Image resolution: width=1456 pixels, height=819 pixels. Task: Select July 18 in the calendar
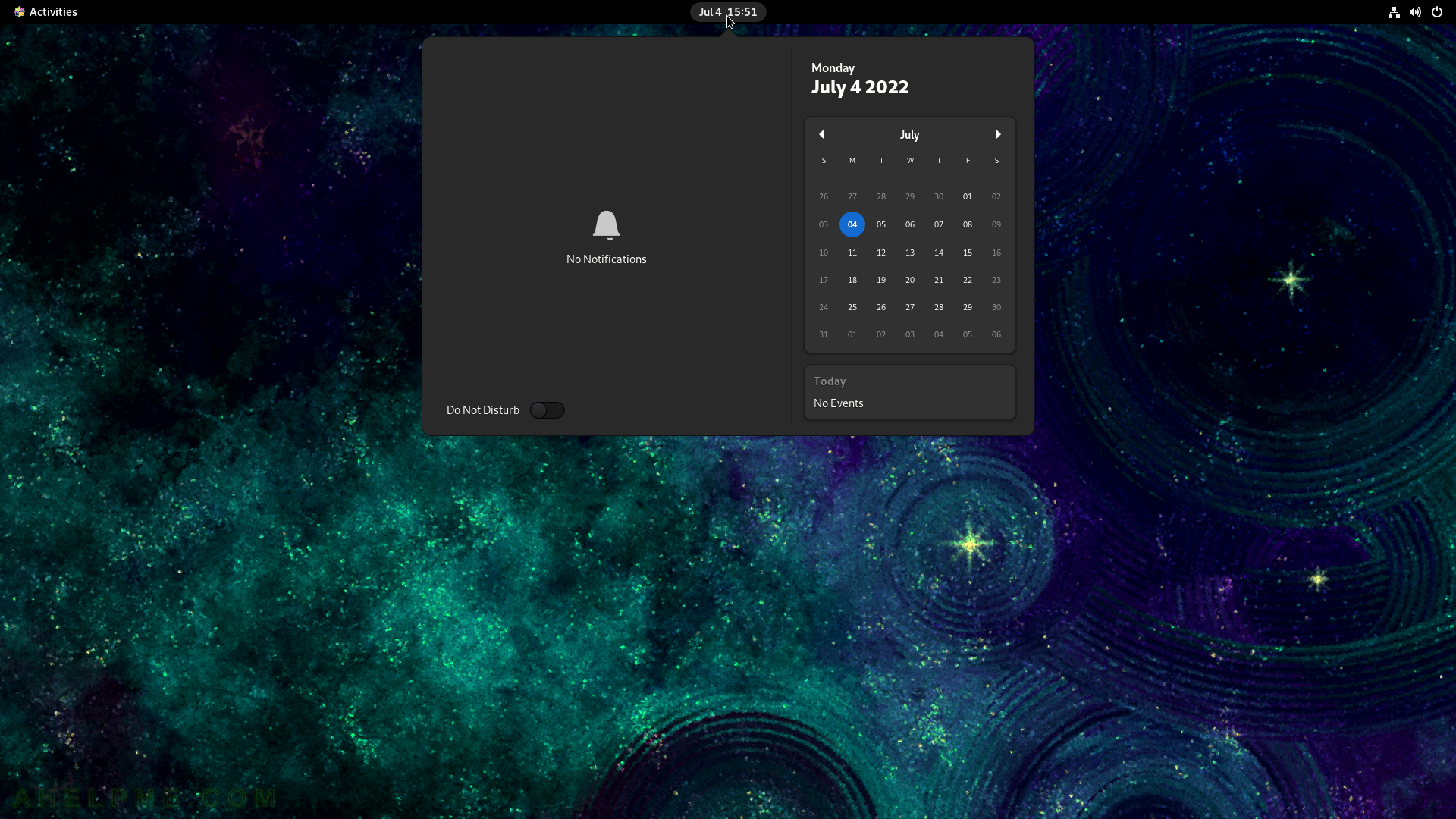[852, 280]
